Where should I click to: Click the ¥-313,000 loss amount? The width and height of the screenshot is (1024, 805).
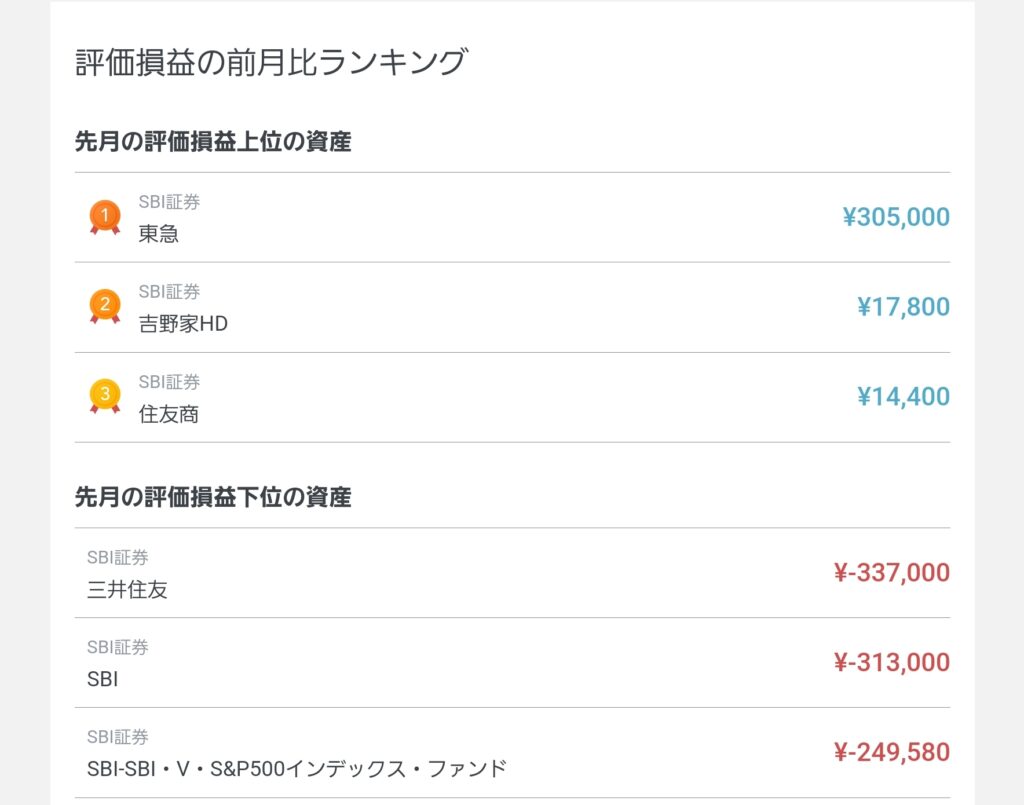coord(891,662)
